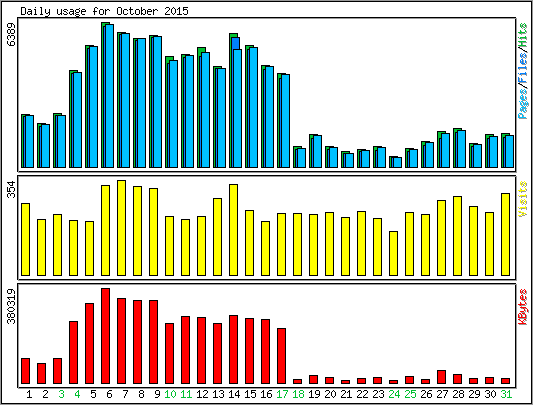Click the day 1 label on the x-axis
The height and width of the screenshot is (405, 533).
click(29, 394)
